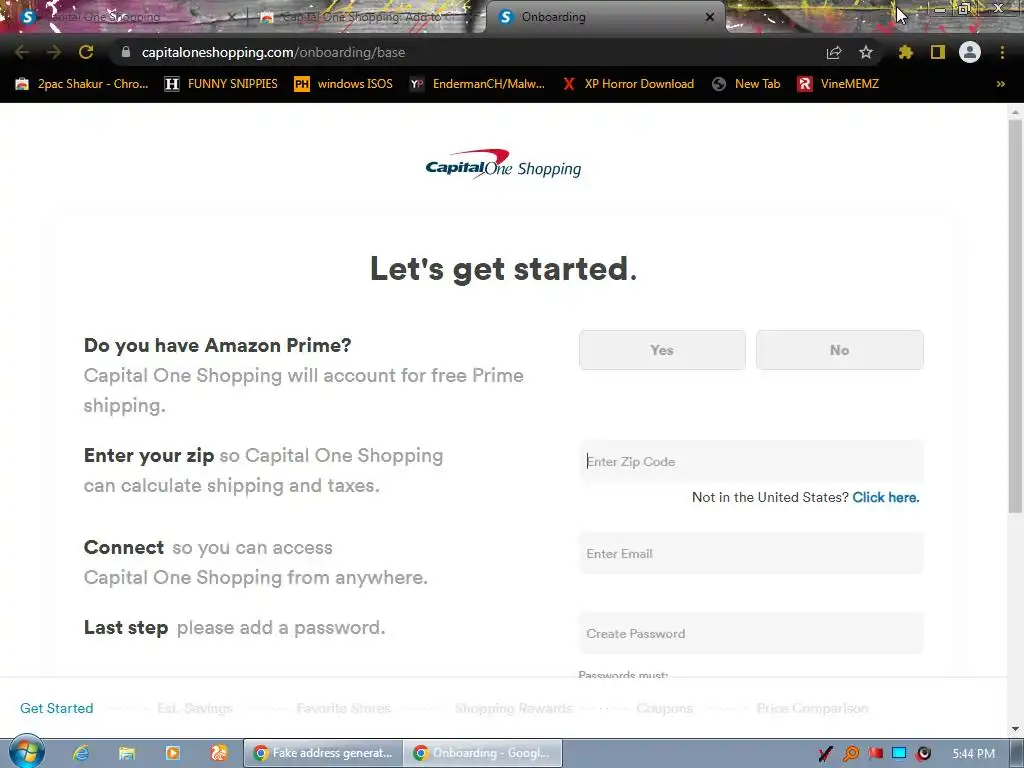Open the Chrome three-dot menu
Screen dimensions: 1024x768
click(x=1002, y=52)
